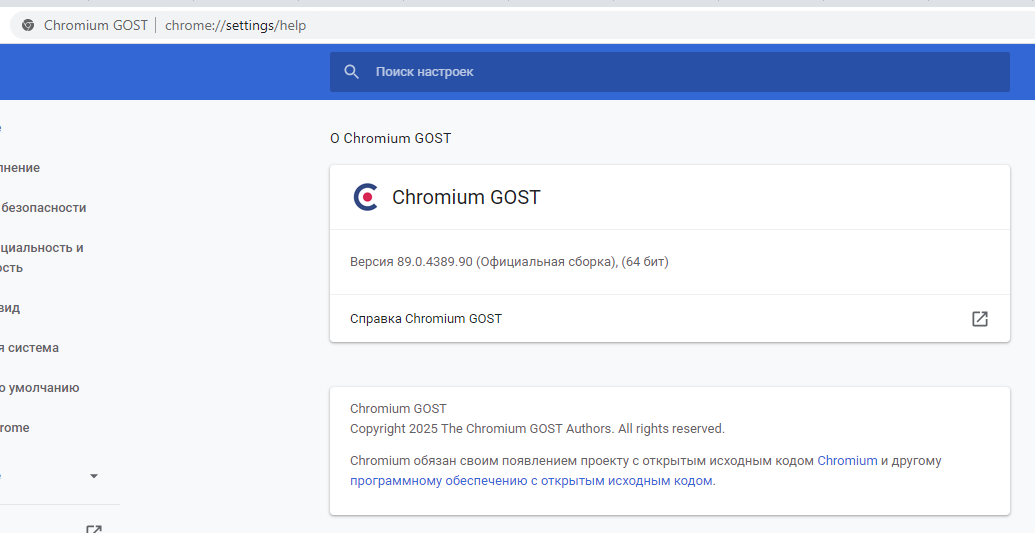Select the sidebar item ending in 'безопасности'
1035x533 pixels.
pyautogui.click(x=44, y=207)
